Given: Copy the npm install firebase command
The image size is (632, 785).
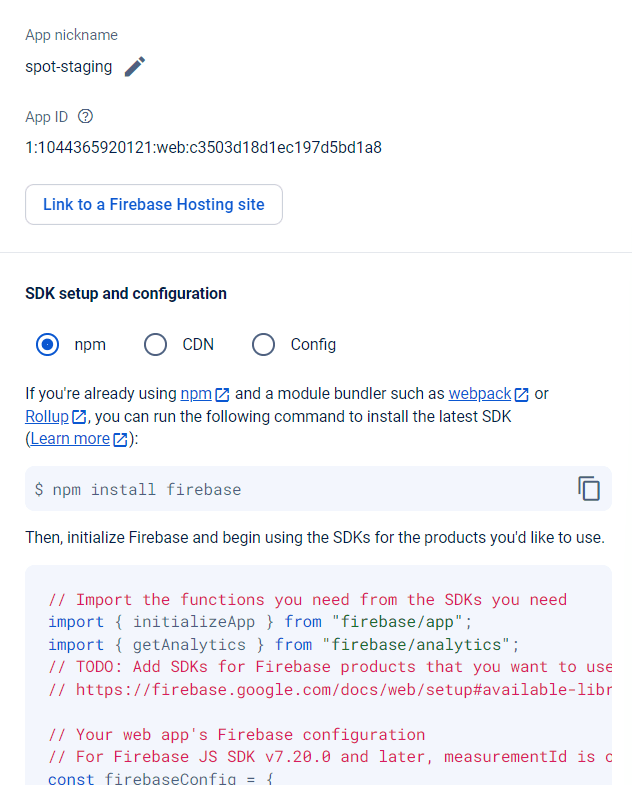Looking at the screenshot, I should [589, 488].
